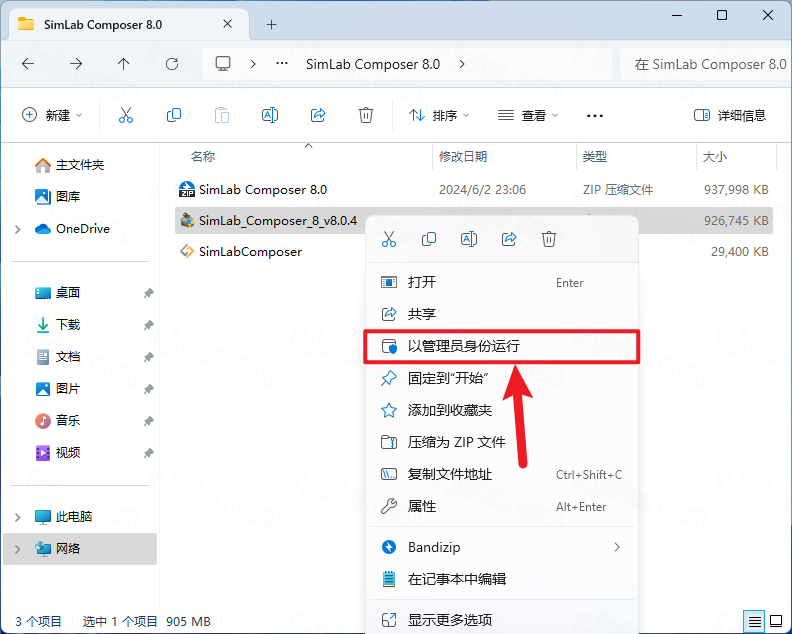The height and width of the screenshot is (634, 792).
Task: Click the Name (名称) column header
Action: pos(203,157)
